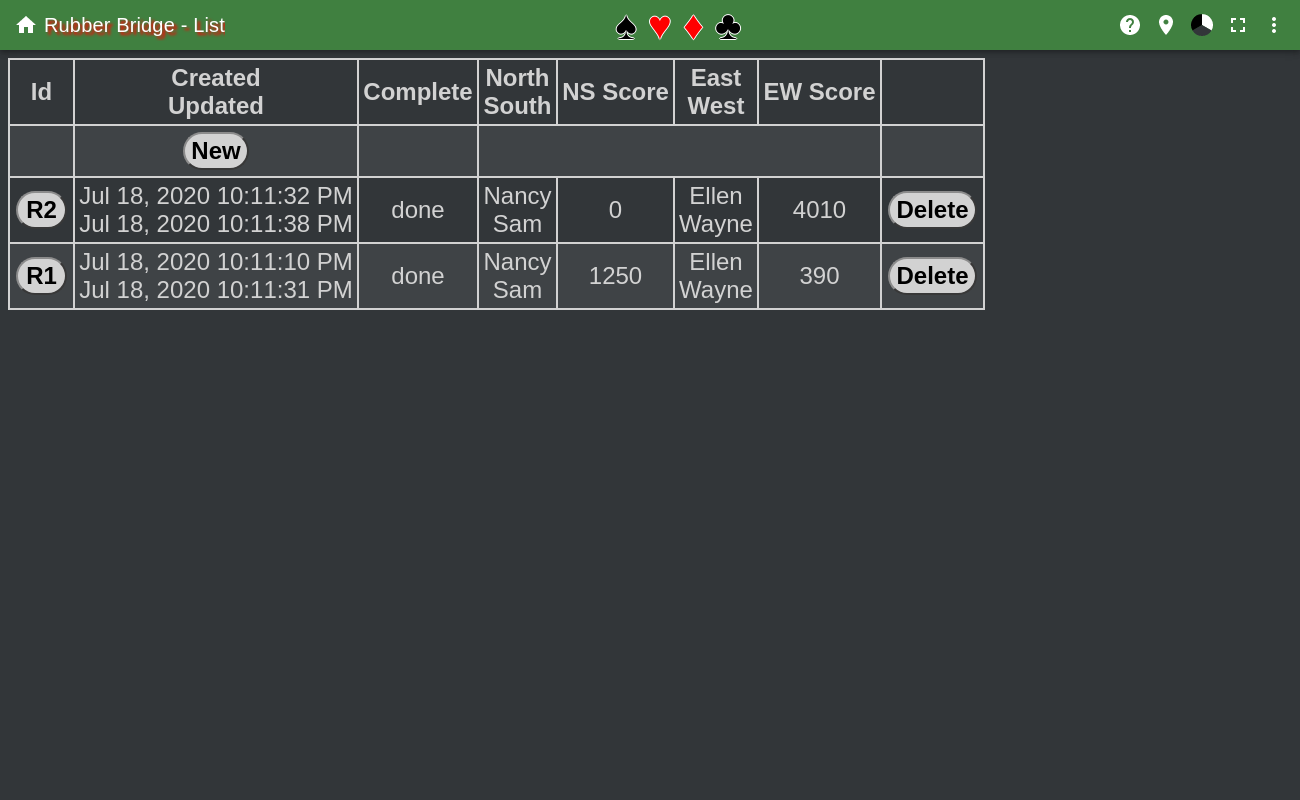Click the Created Updated column header
The image size is (1300, 800).
tap(216, 92)
